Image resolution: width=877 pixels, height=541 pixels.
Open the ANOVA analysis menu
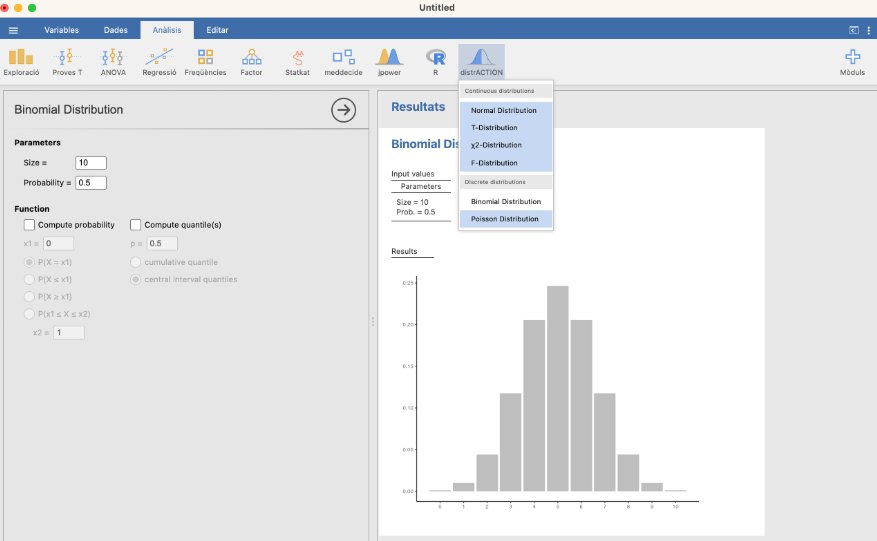[x=113, y=62]
